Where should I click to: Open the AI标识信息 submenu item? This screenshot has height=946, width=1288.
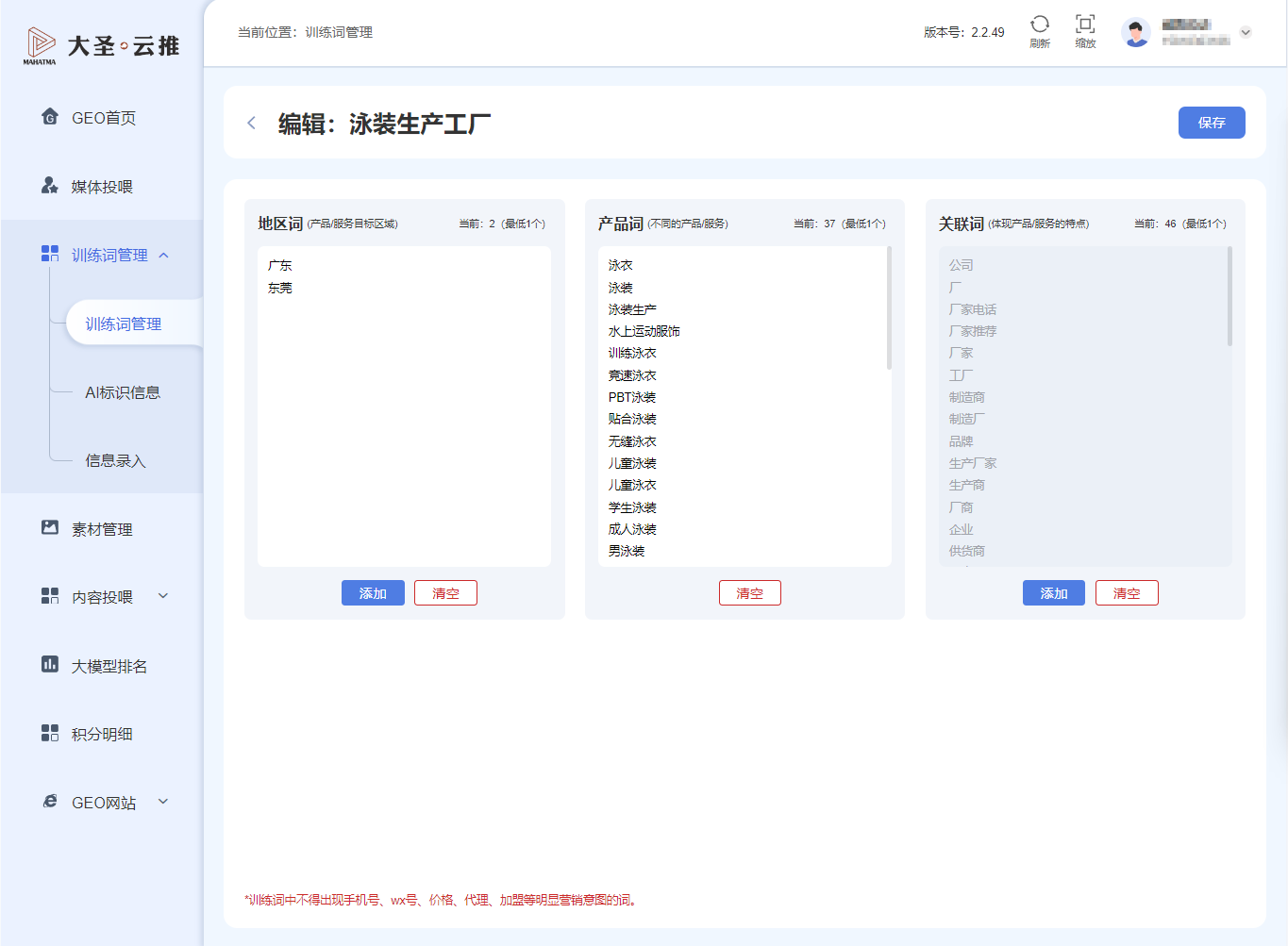(123, 392)
